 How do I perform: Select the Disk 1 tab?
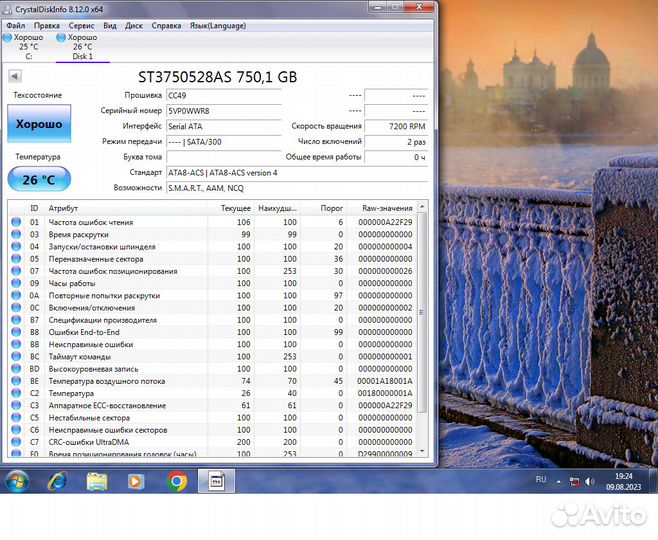point(82,47)
